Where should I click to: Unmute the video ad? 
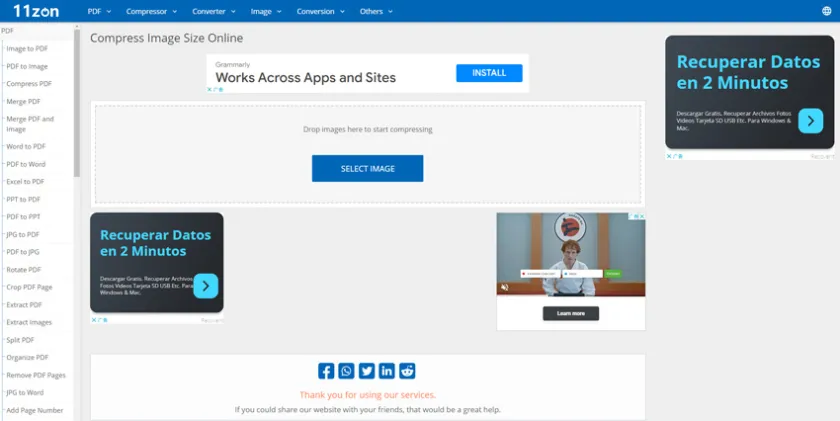coord(505,287)
